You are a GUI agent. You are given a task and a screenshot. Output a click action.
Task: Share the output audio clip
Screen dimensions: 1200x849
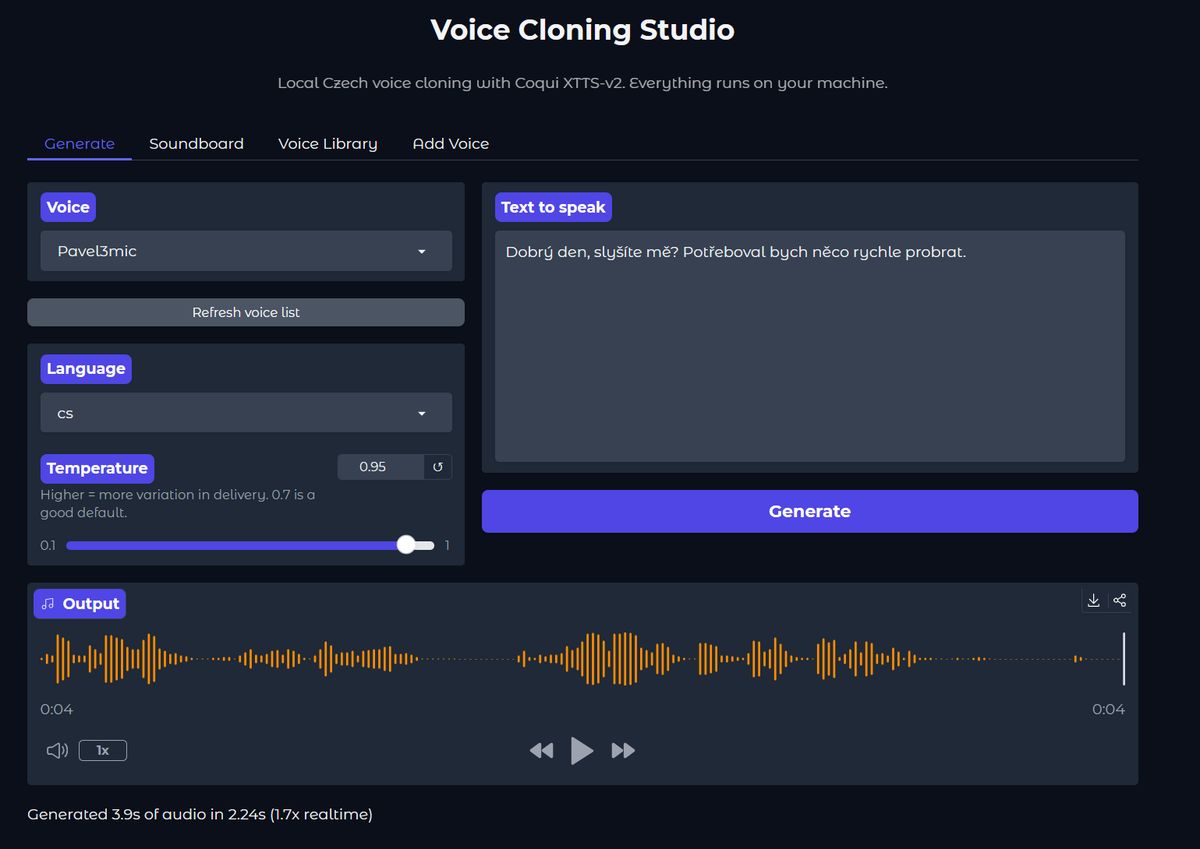coord(1120,600)
